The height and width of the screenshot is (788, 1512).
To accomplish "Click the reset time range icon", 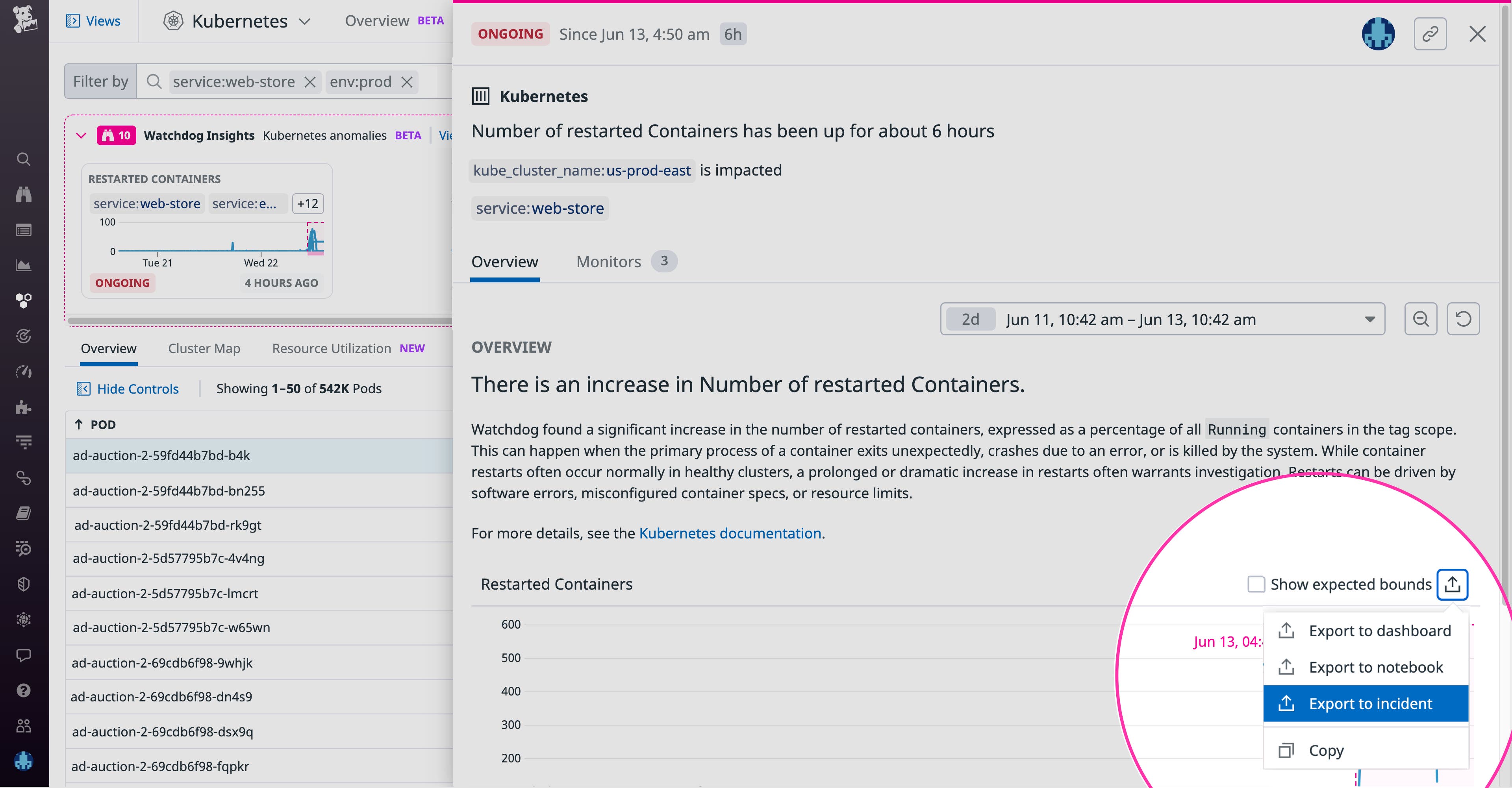I will pos(1463,319).
